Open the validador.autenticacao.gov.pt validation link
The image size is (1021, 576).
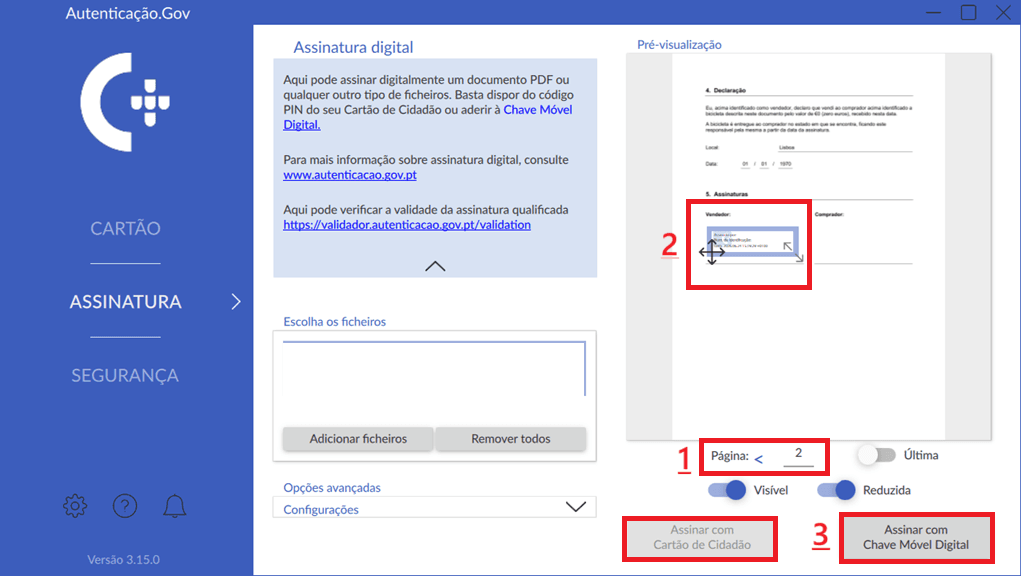(407, 225)
